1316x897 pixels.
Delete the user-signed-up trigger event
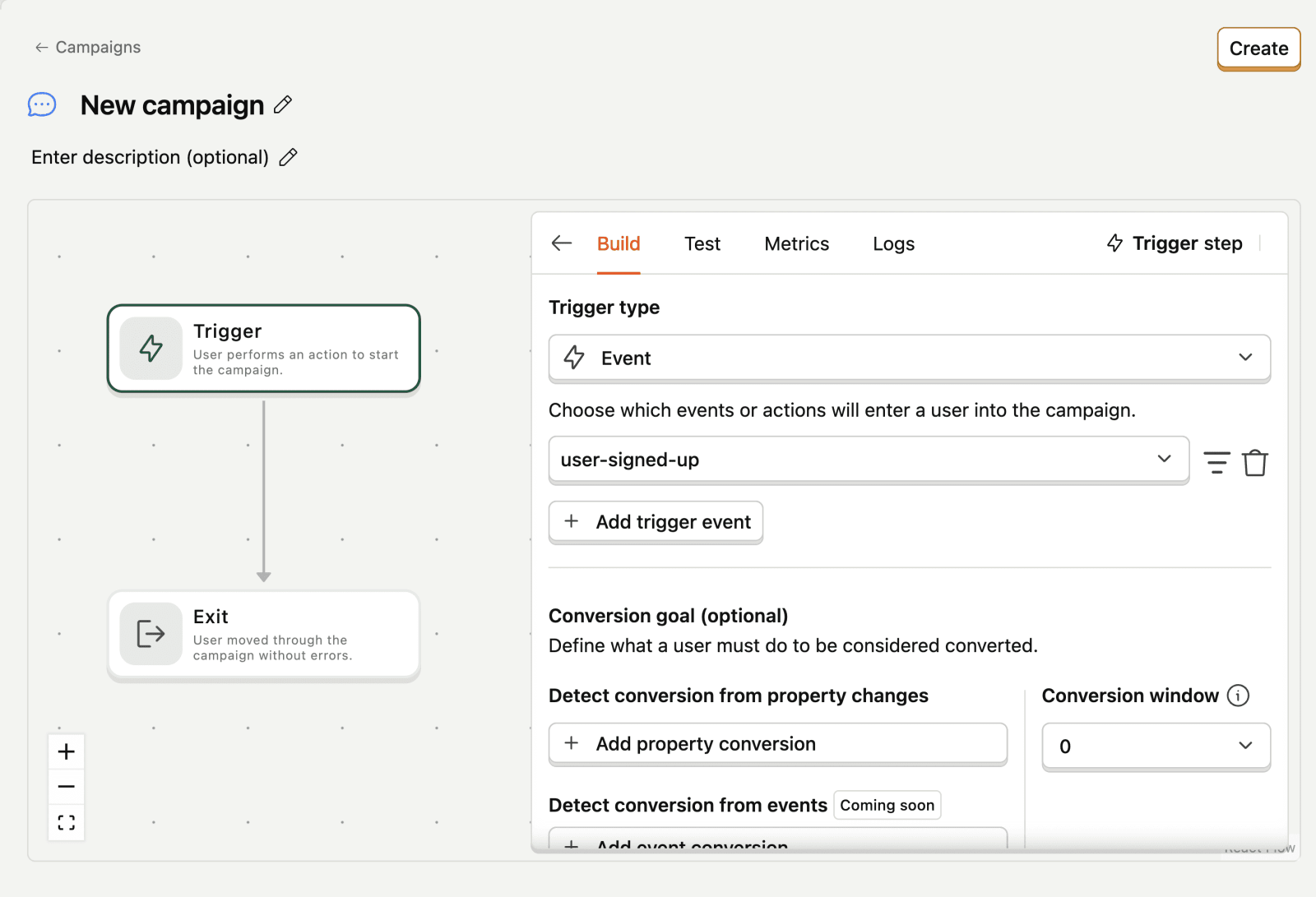tap(1255, 462)
